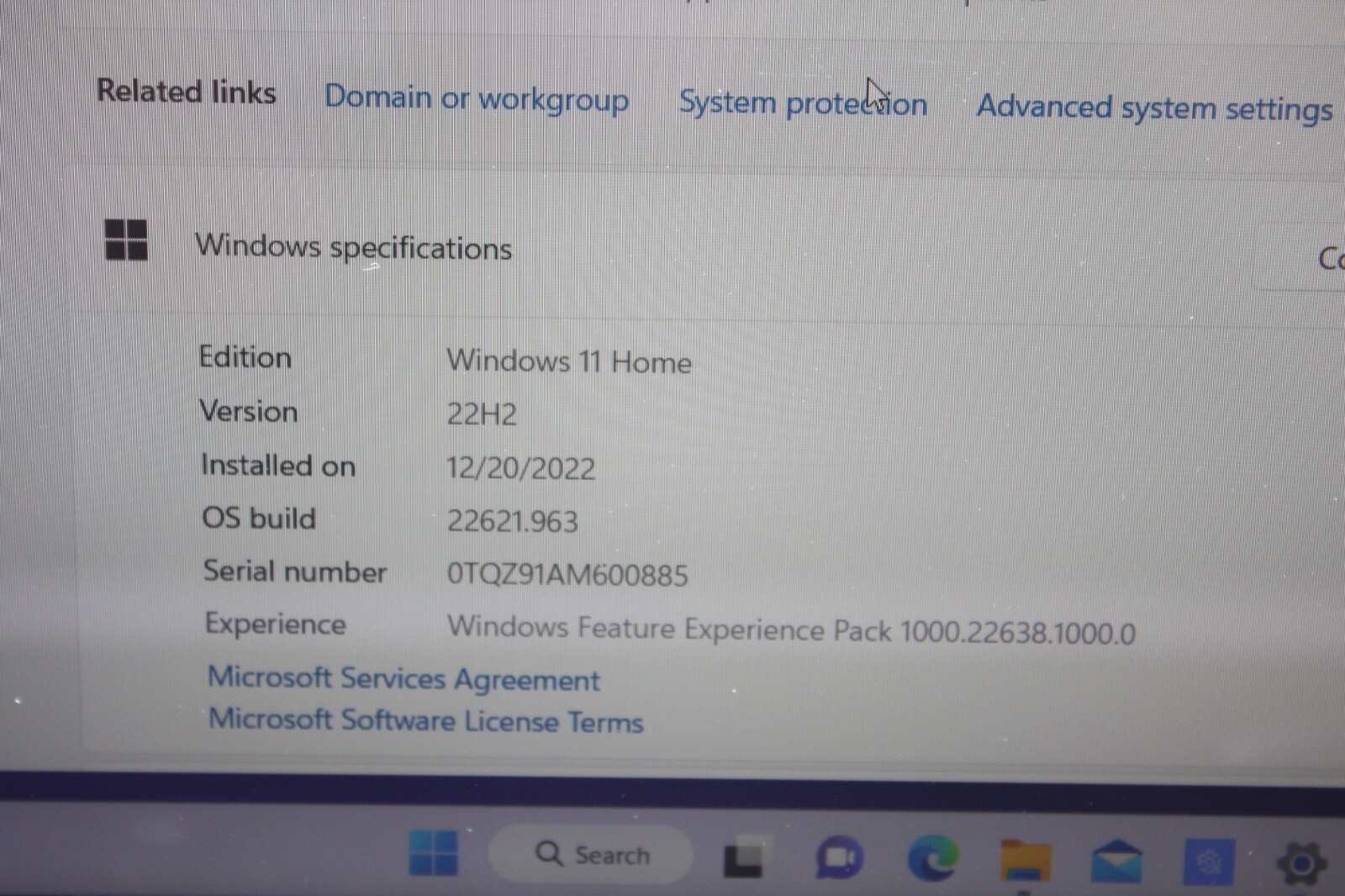Screen dimensions: 1345x896
Task: Open File Explorer from the taskbar
Action: (1025, 860)
